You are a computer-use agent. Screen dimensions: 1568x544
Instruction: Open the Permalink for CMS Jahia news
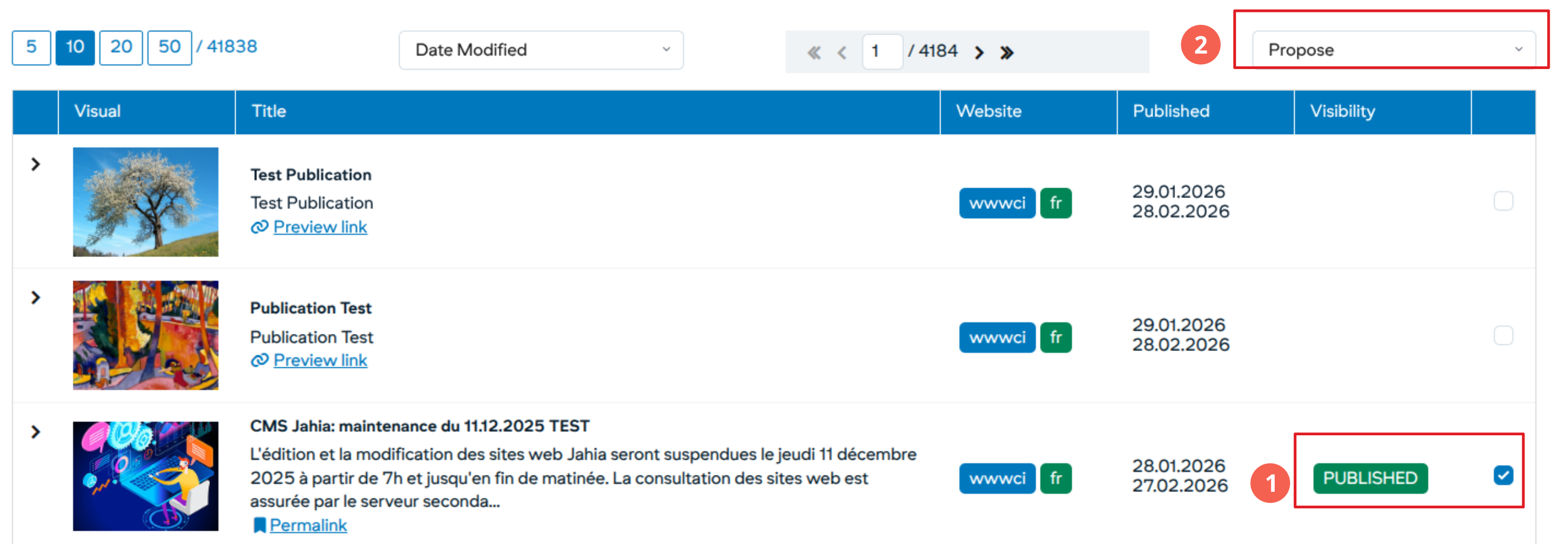pos(308,525)
